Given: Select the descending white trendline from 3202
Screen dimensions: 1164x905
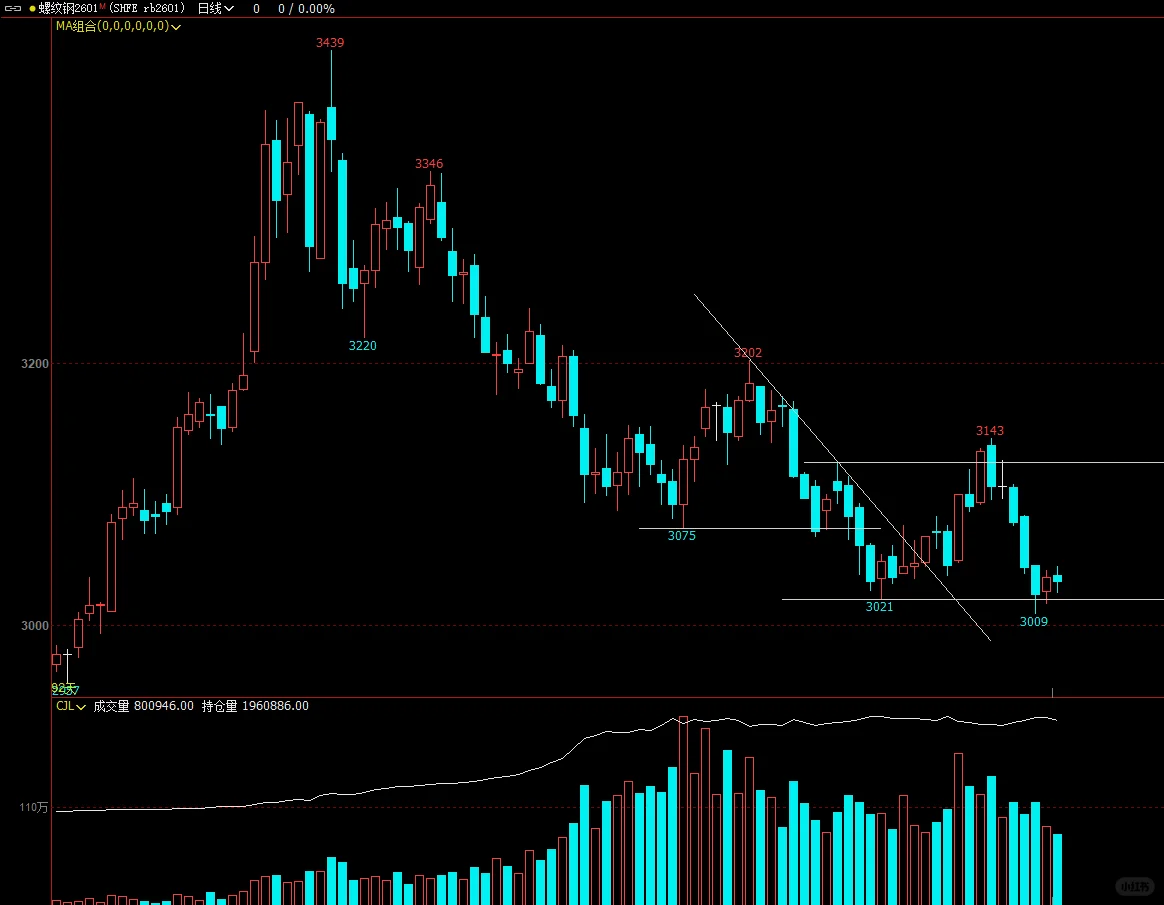Looking at the screenshot, I should coord(842,467).
